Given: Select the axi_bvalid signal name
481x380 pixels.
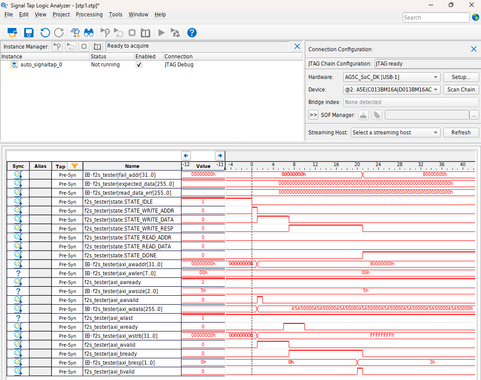Looking at the screenshot, I should [109, 372].
